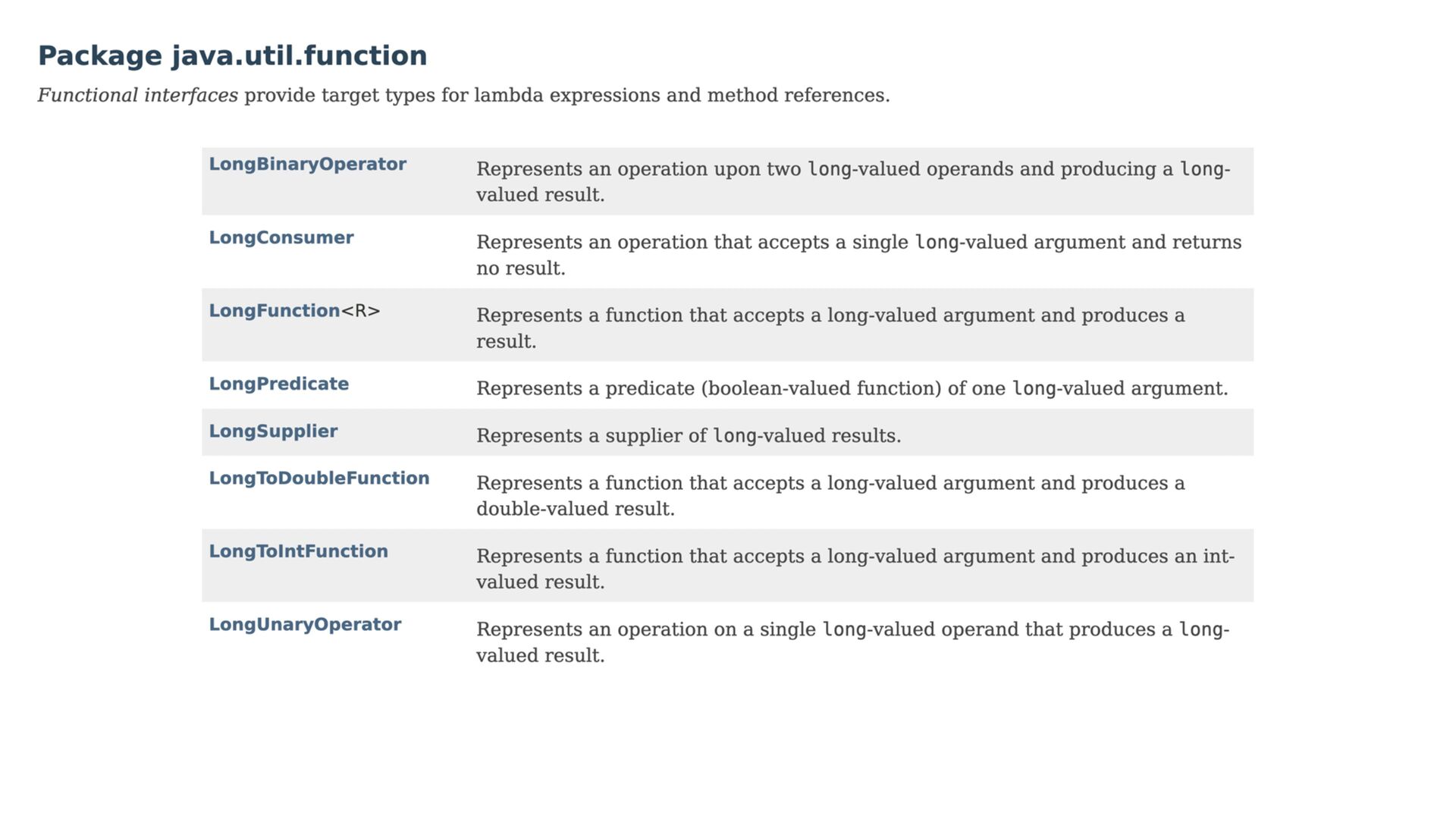This screenshot has height=819, width=1456.
Task: Click the <R> type parameter after LongFunction
Action: pyautogui.click(x=361, y=311)
